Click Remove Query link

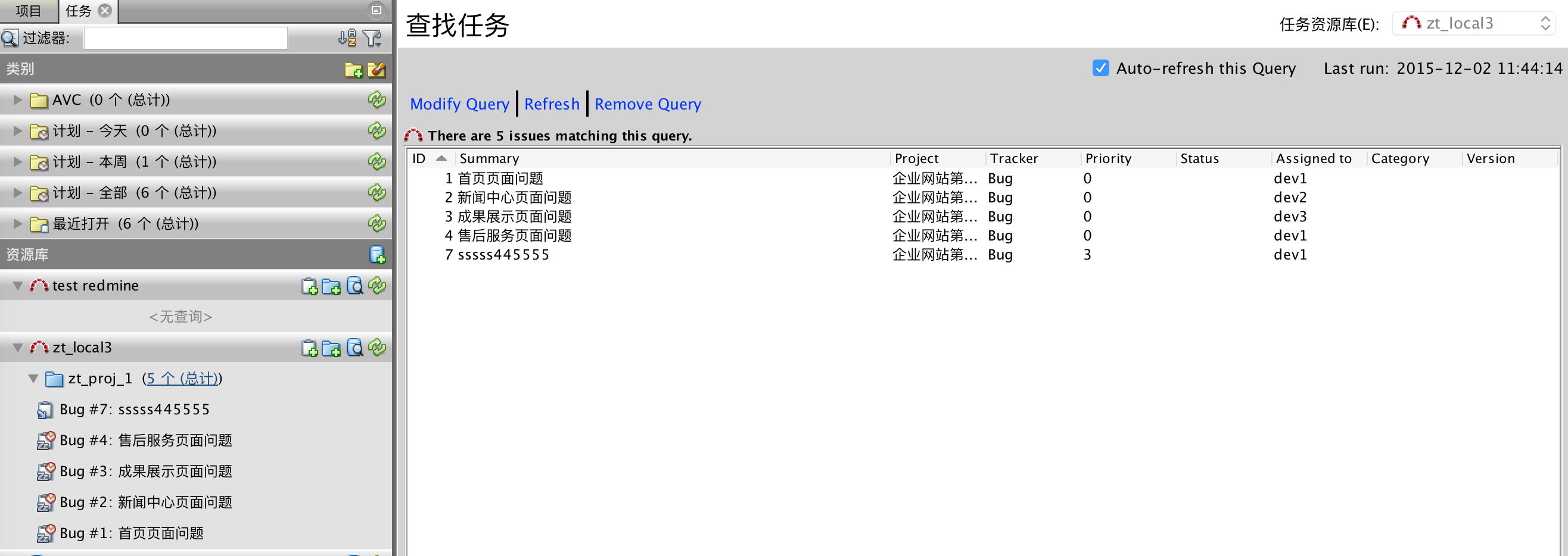tap(648, 104)
